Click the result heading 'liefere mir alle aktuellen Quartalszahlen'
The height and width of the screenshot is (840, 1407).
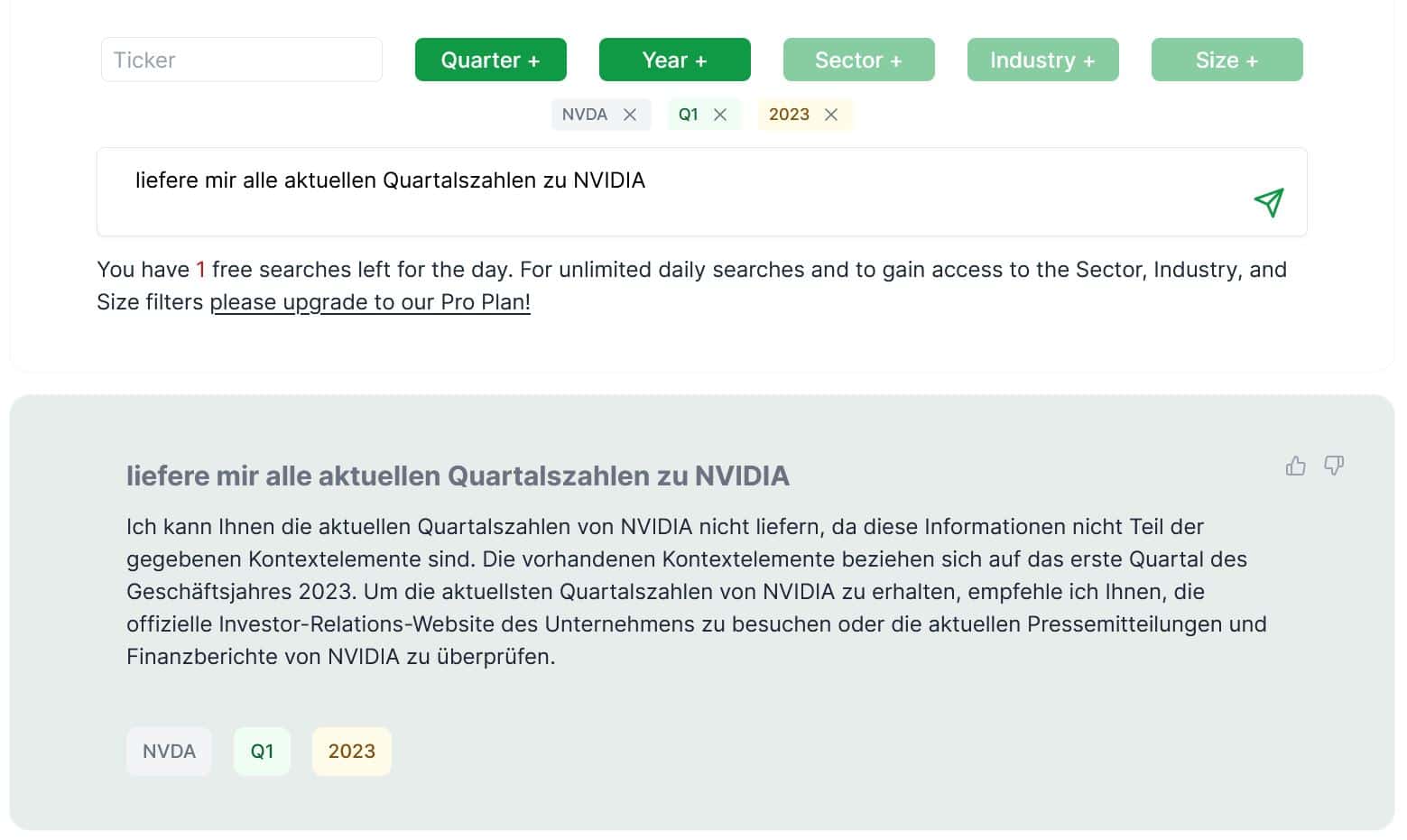click(x=458, y=475)
